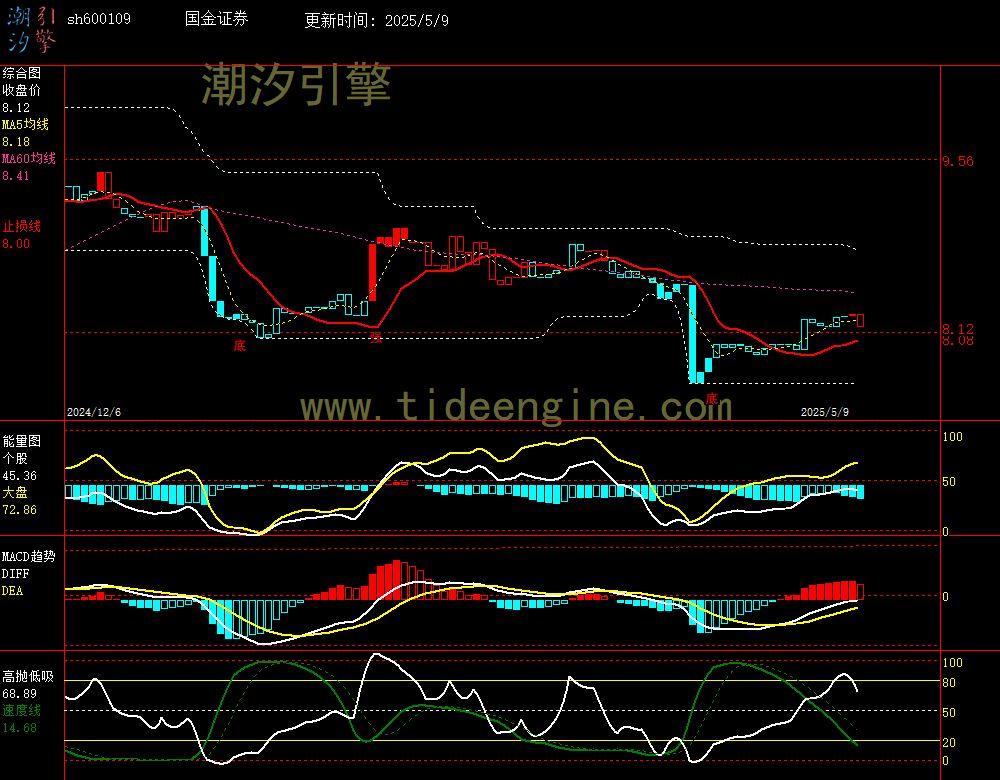Viewport: 1000px width, 780px height.
Task: Select the 8.08 price axis label
Action: point(958,341)
